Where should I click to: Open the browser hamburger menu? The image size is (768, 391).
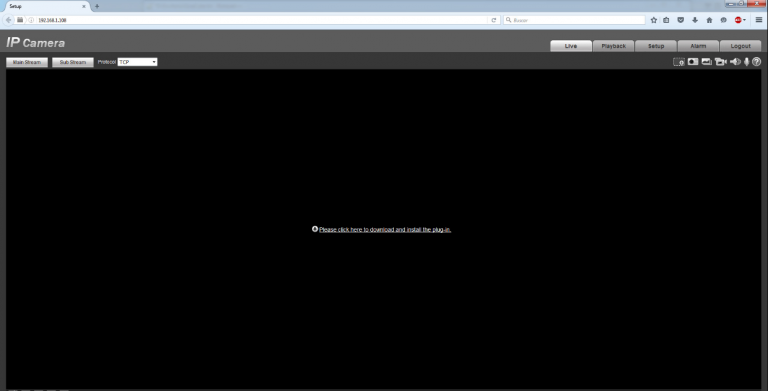(759, 20)
